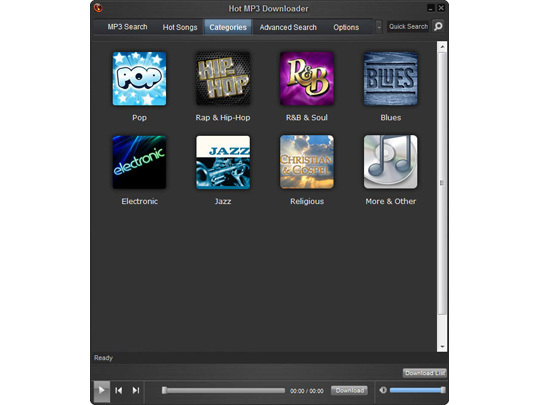Open the More & Other music icon
This screenshot has width=540, height=405.
coord(391,162)
